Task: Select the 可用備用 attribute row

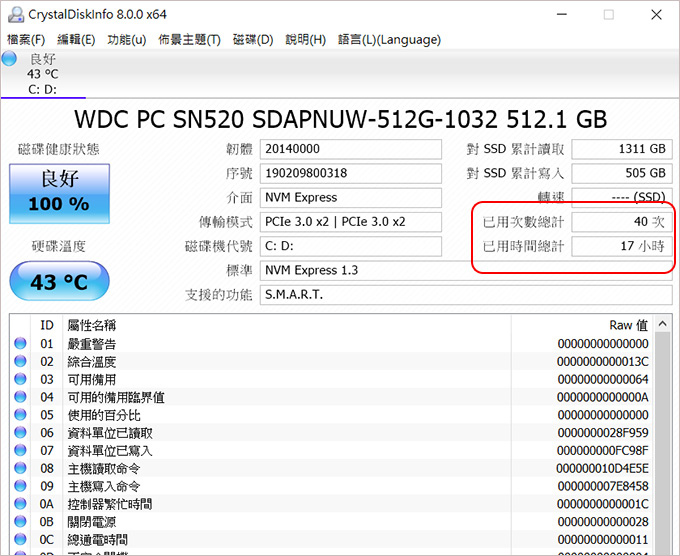Action: coord(332,379)
